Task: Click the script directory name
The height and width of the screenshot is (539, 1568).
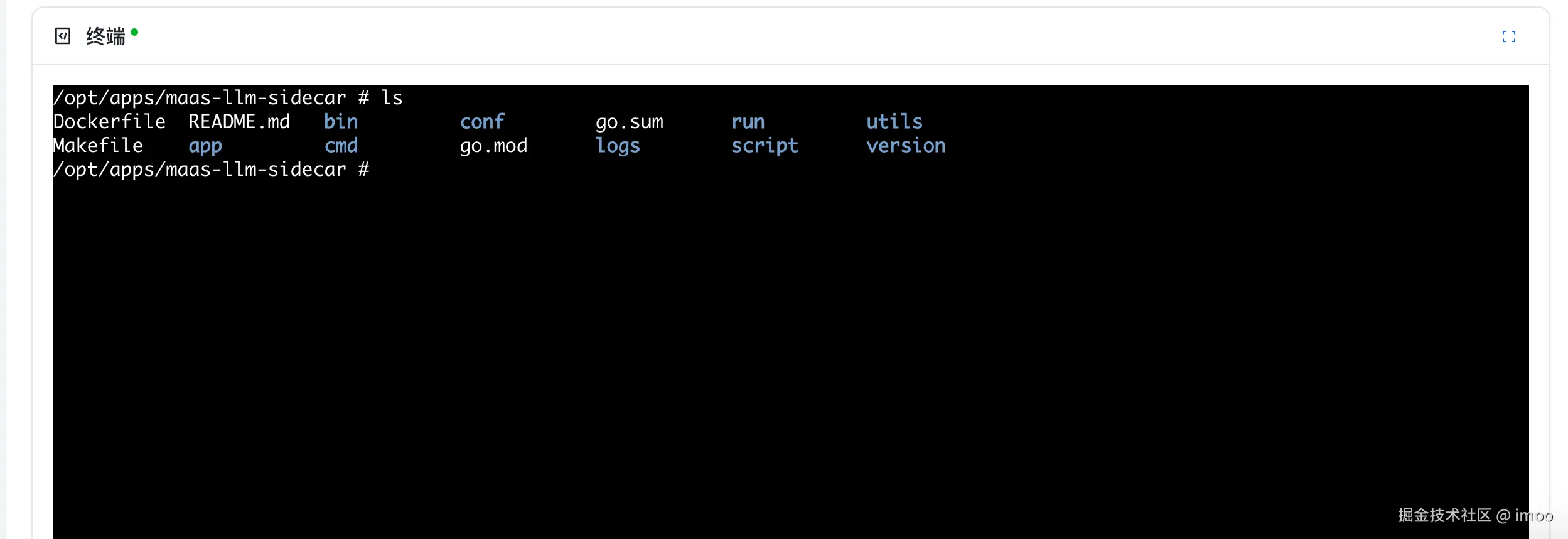Action: pyautogui.click(x=765, y=146)
